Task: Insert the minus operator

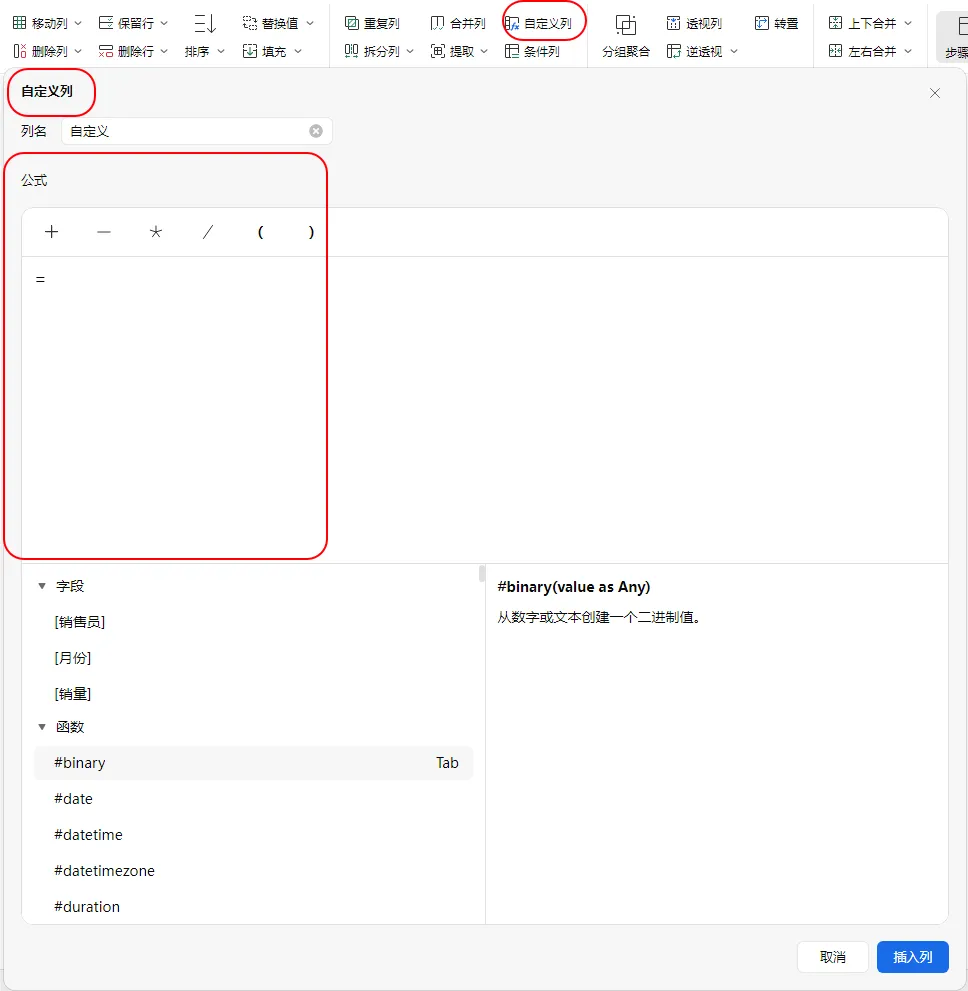Action: tap(104, 232)
